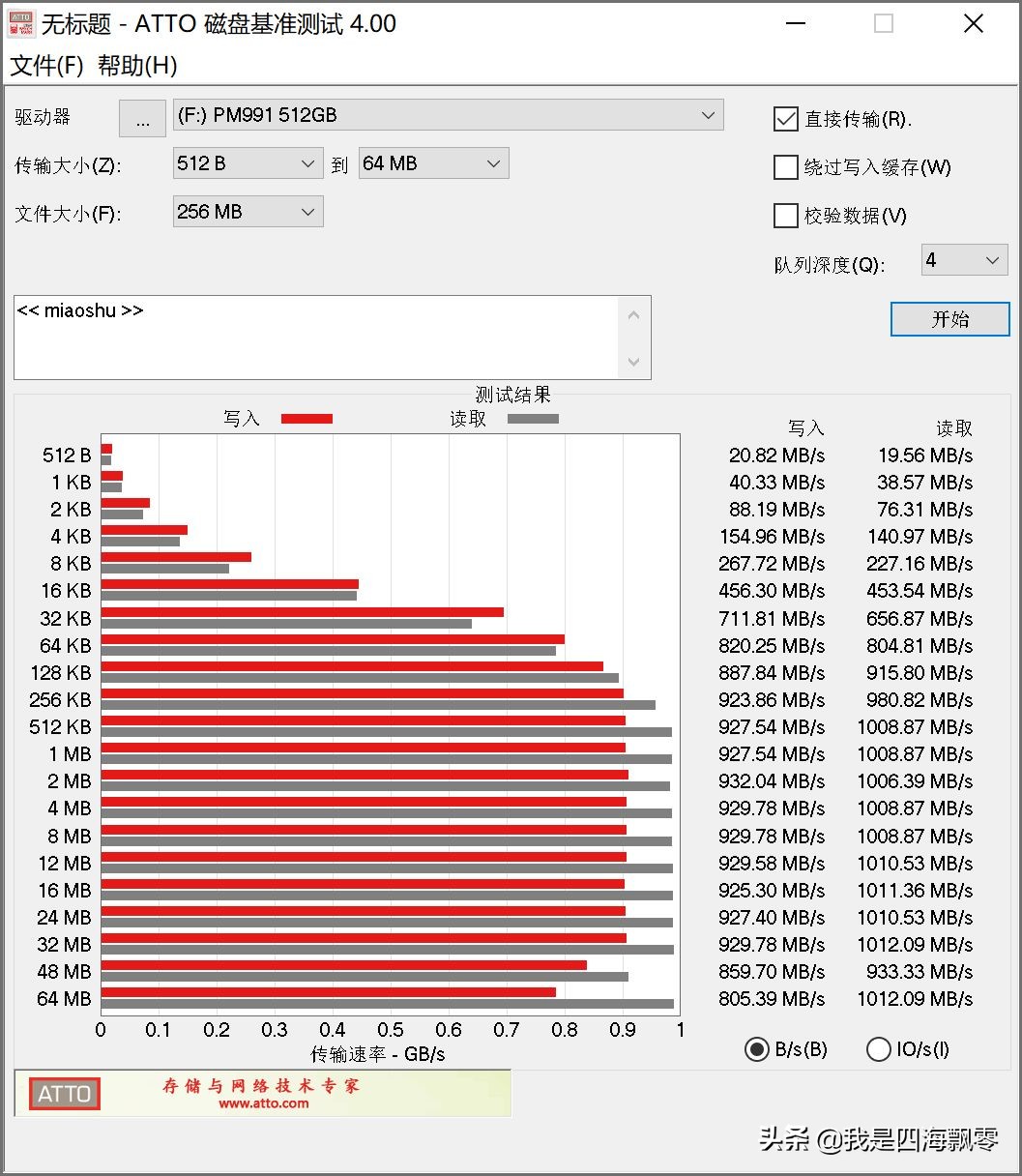Image resolution: width=1022 pixels, height=1176 pixels.
Task: Click the gray 读取 legend swatch
Action: click(x=533, y=419)
